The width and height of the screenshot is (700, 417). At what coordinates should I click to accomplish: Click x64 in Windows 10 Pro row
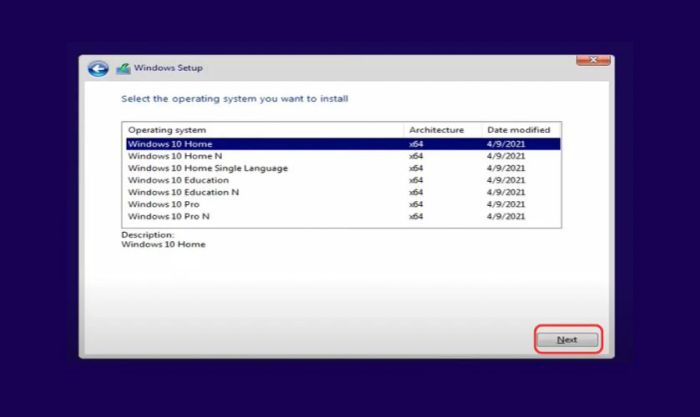[416, 204]
